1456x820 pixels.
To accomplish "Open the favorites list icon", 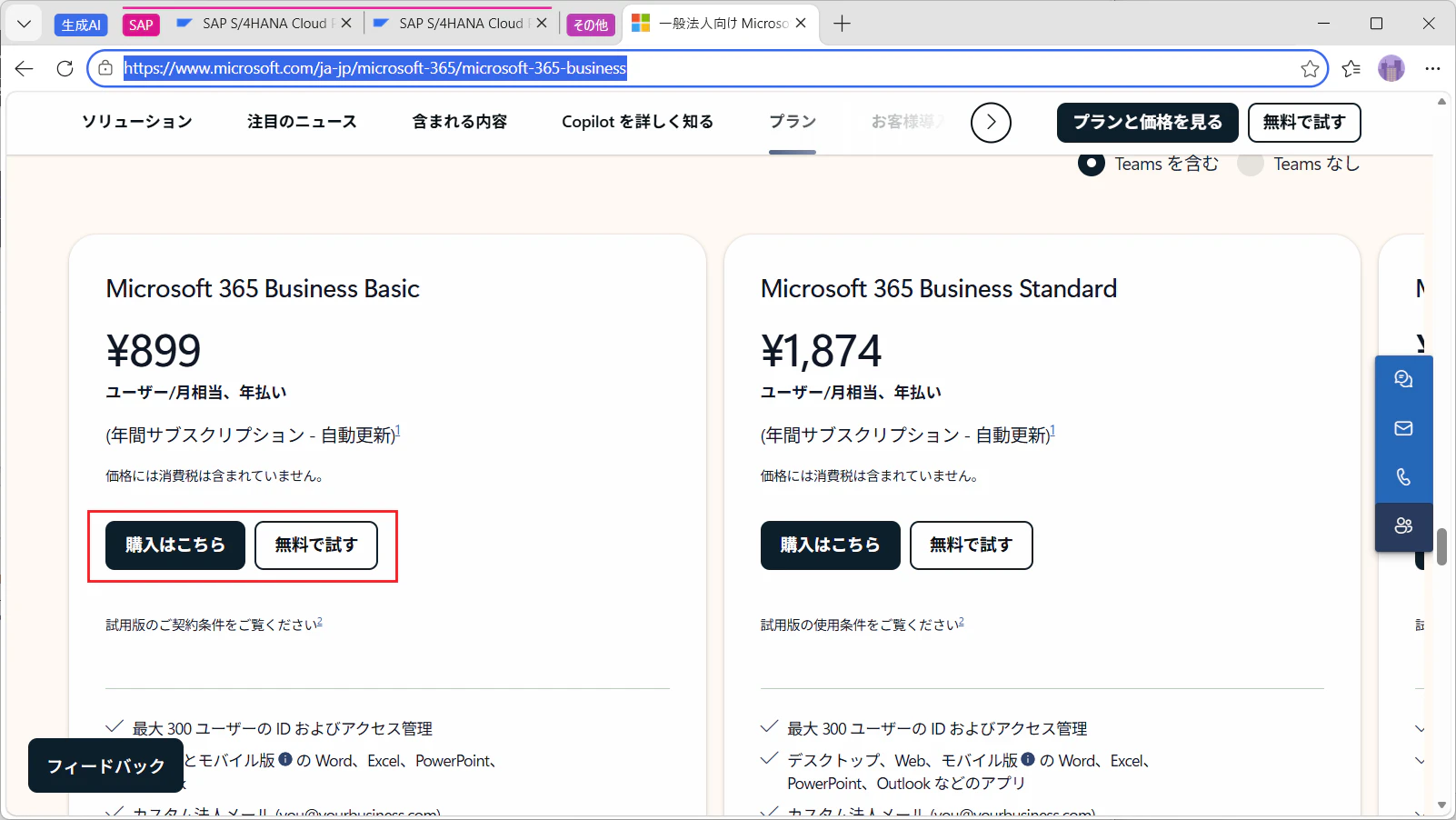I will [x=1351, y=68].
